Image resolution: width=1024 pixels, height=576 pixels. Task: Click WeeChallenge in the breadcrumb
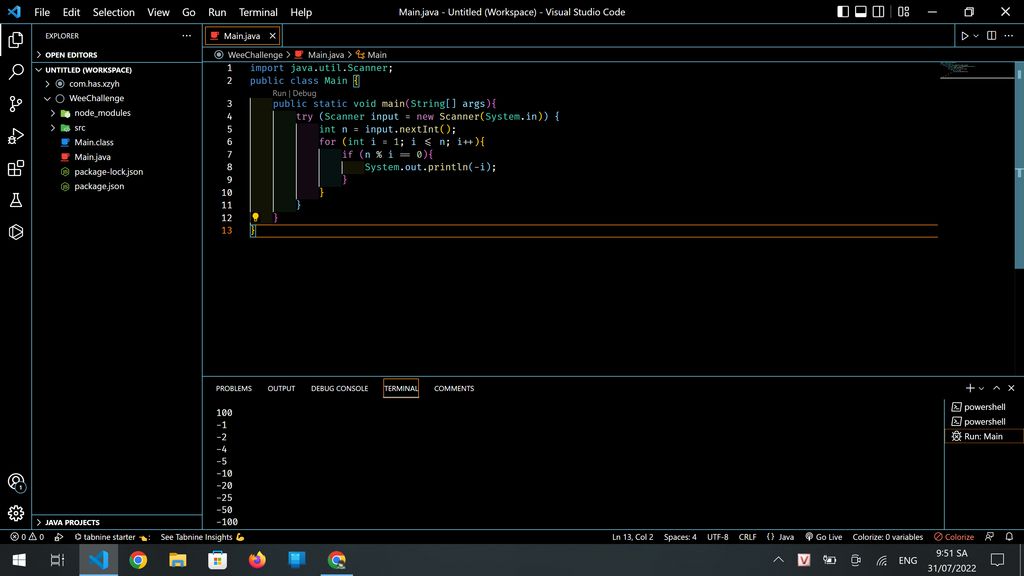pyautogui.click(x=255, y=55)
